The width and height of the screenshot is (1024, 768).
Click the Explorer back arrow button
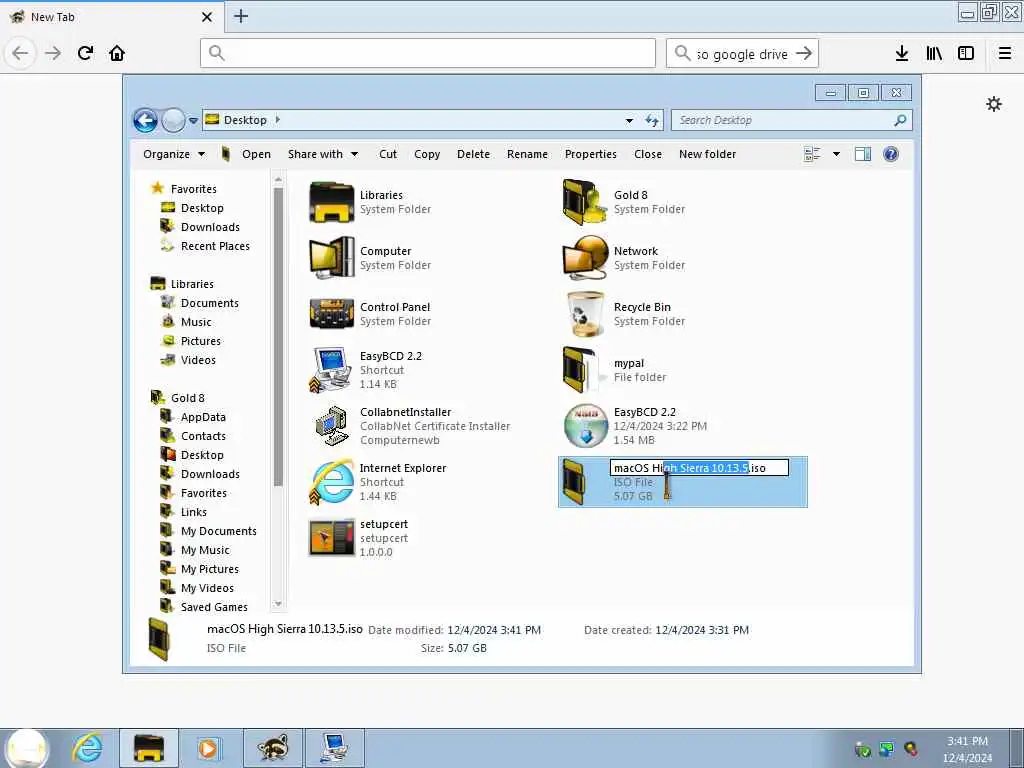click(x=146, y=121)
